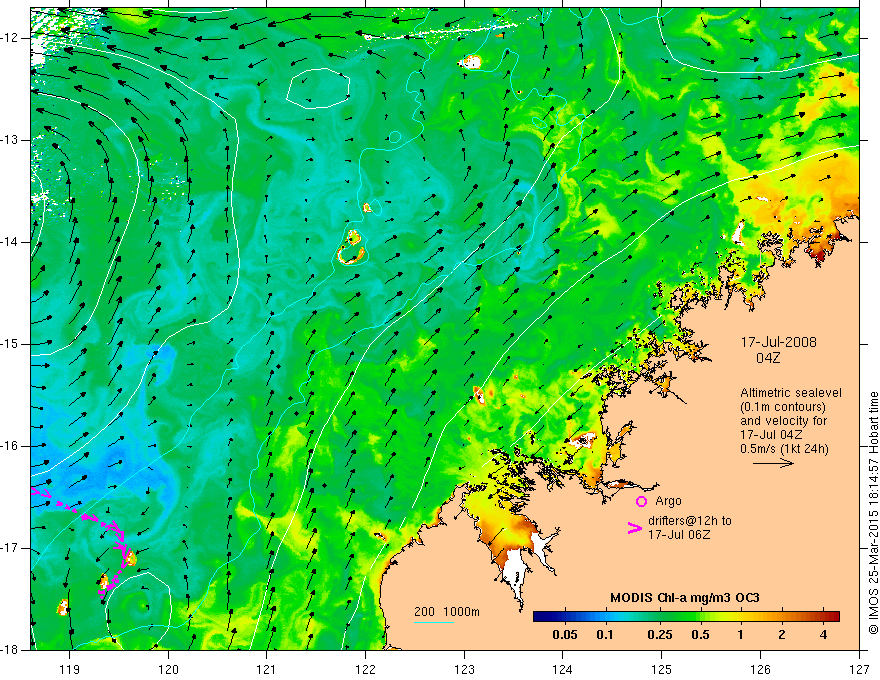Click the colorbar value 4

coord(823,635)
